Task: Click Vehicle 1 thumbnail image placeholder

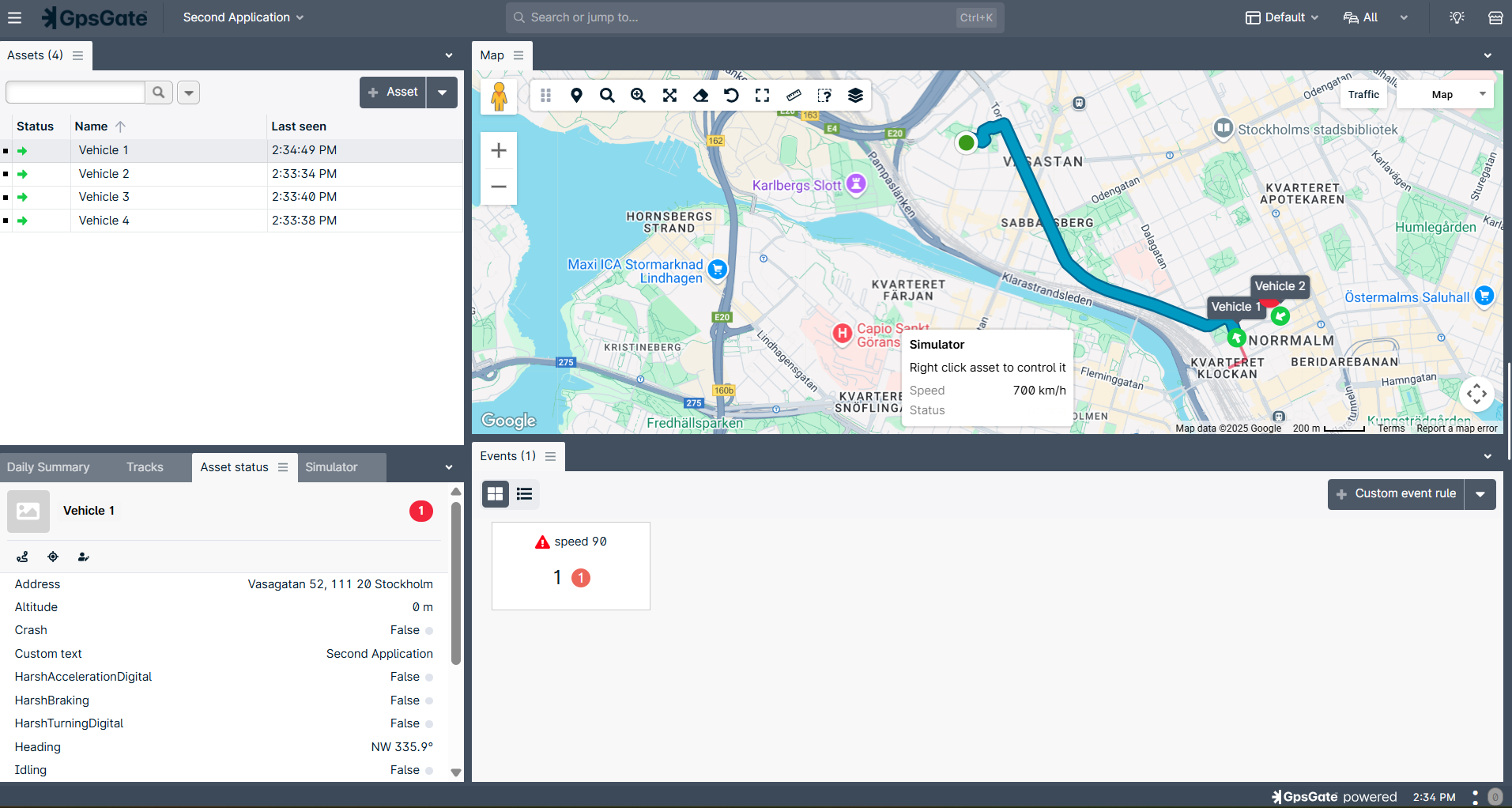Action: pos(28,511)
